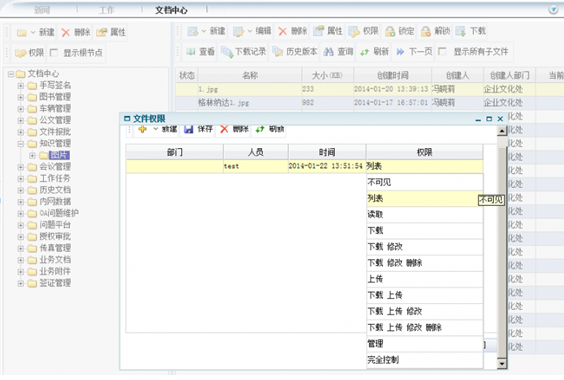Select the 格林纳达1.jpg file row
The width and height of the screenshot is (564, 380).
369,103
